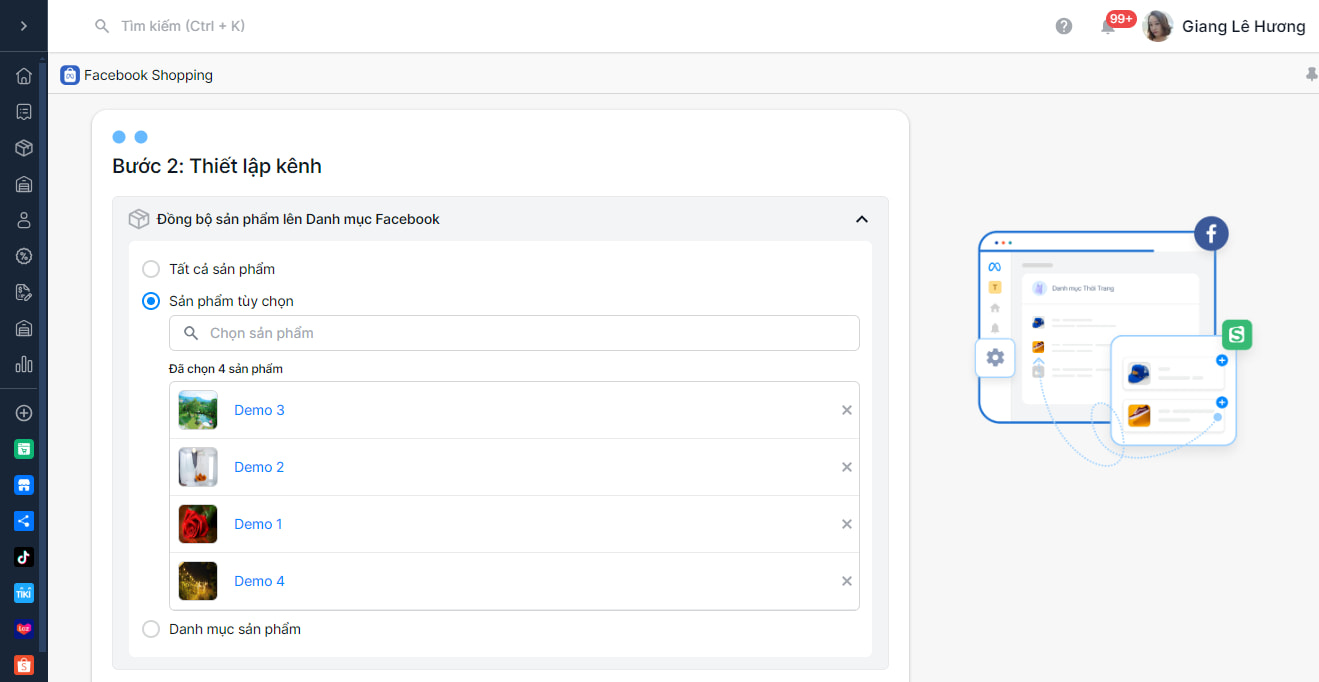Open the reports bar chart icon
This screenshot has width=1319, height=682.
24,364
